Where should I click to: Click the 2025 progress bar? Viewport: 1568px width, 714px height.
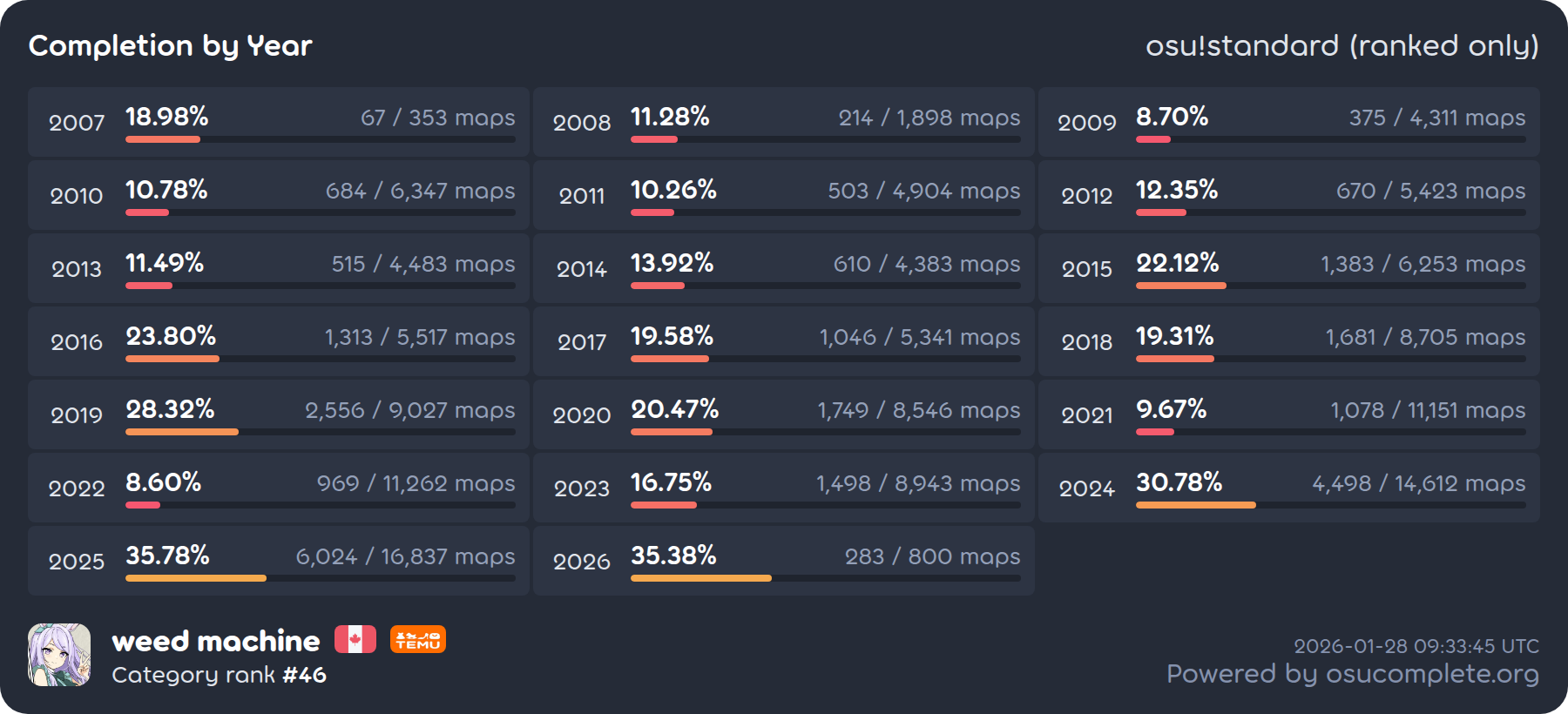point(320,578)
